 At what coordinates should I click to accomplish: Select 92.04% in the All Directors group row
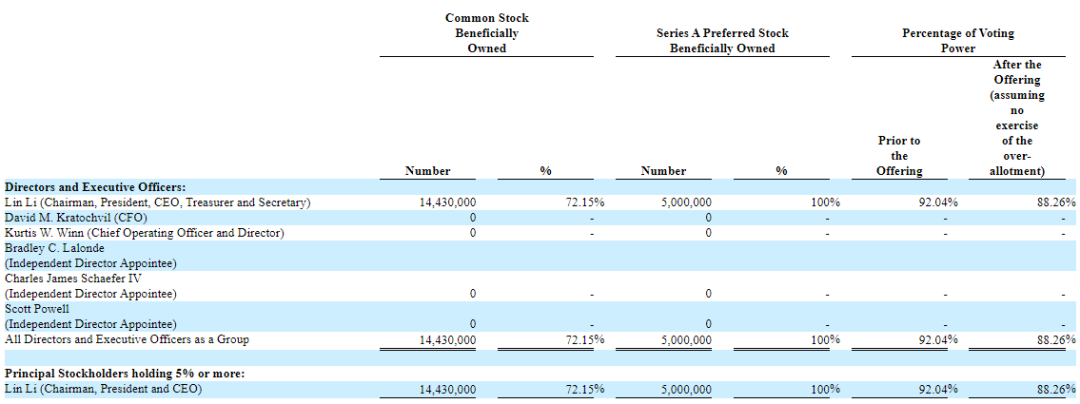(x=938, y=340)
